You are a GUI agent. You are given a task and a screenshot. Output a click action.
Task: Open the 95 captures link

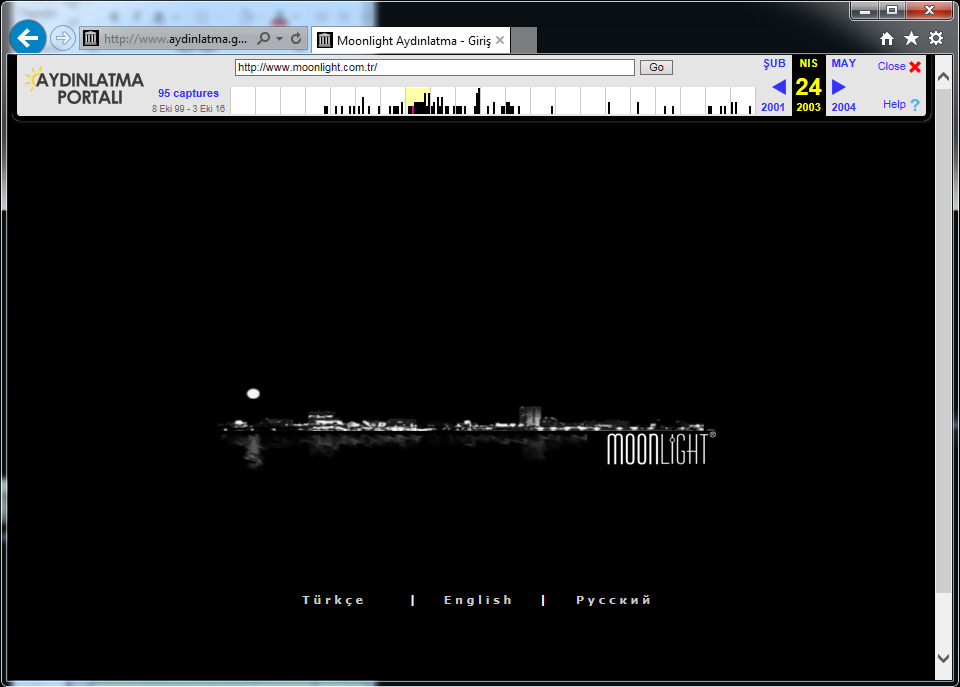188,93
